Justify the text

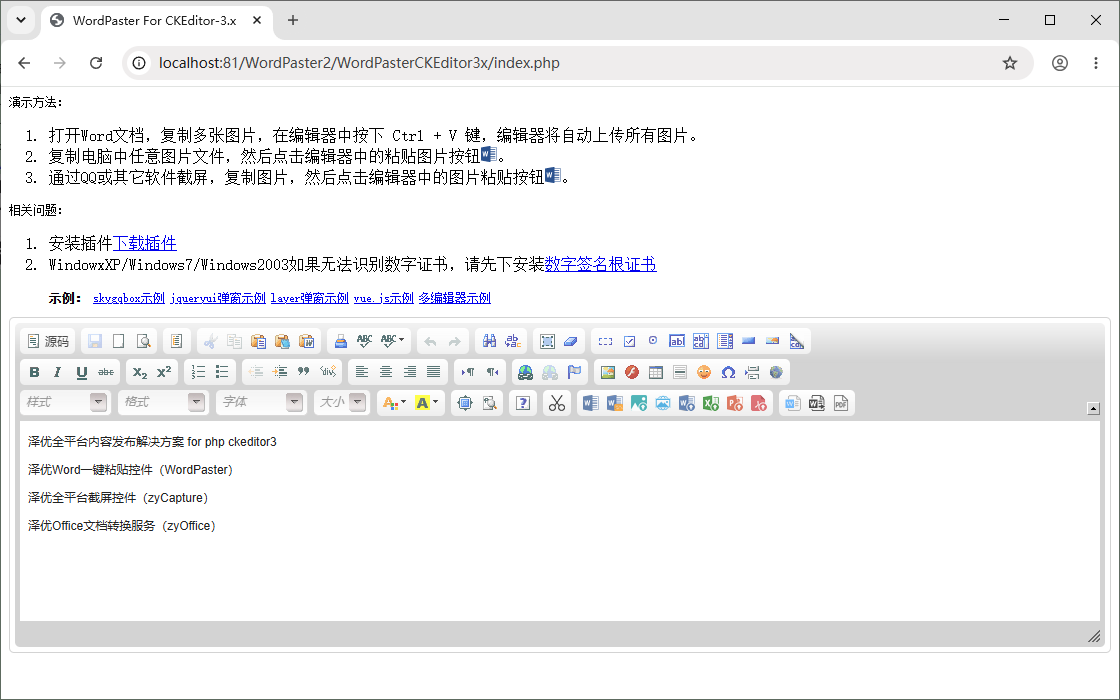(434, 372)
